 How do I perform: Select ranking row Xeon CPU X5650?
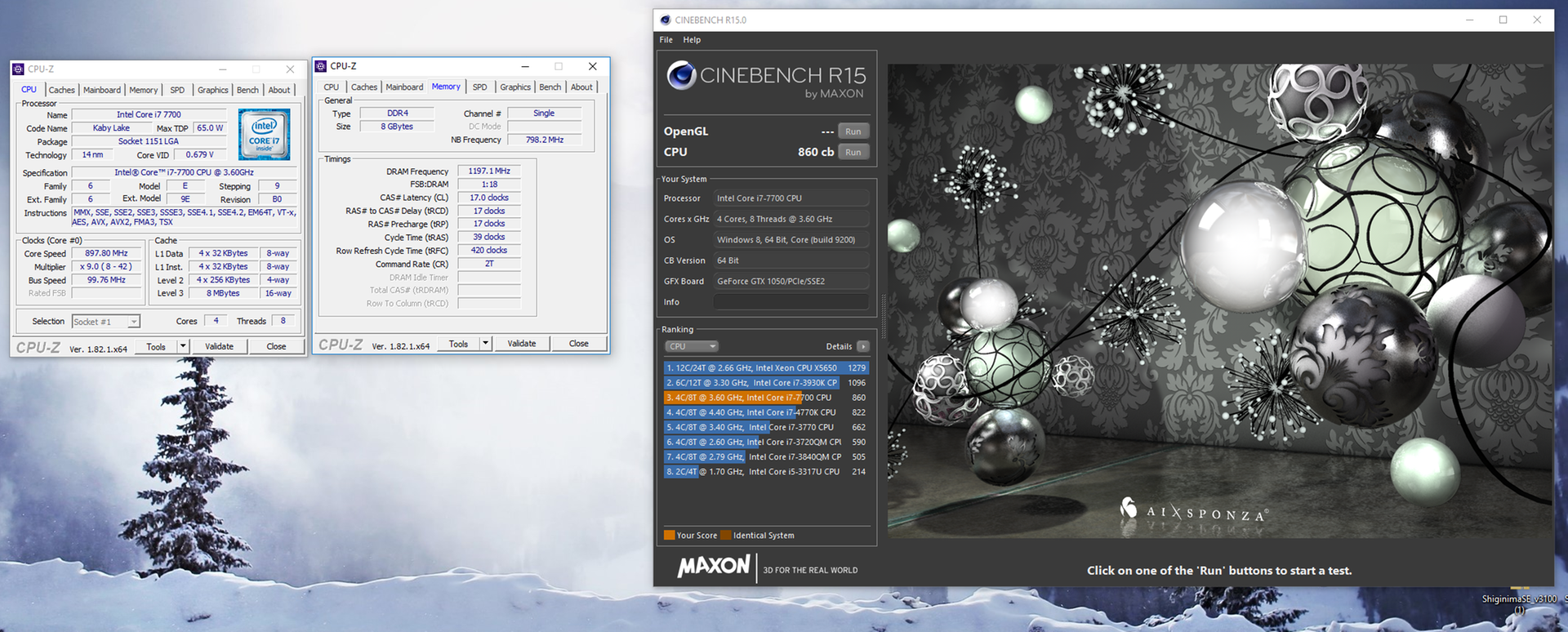[x=766, y=367]
